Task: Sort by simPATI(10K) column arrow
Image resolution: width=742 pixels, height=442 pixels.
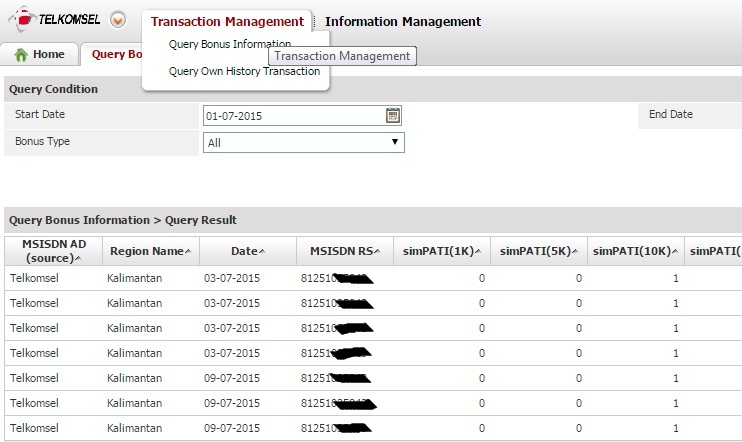Action: coord(675,251)
